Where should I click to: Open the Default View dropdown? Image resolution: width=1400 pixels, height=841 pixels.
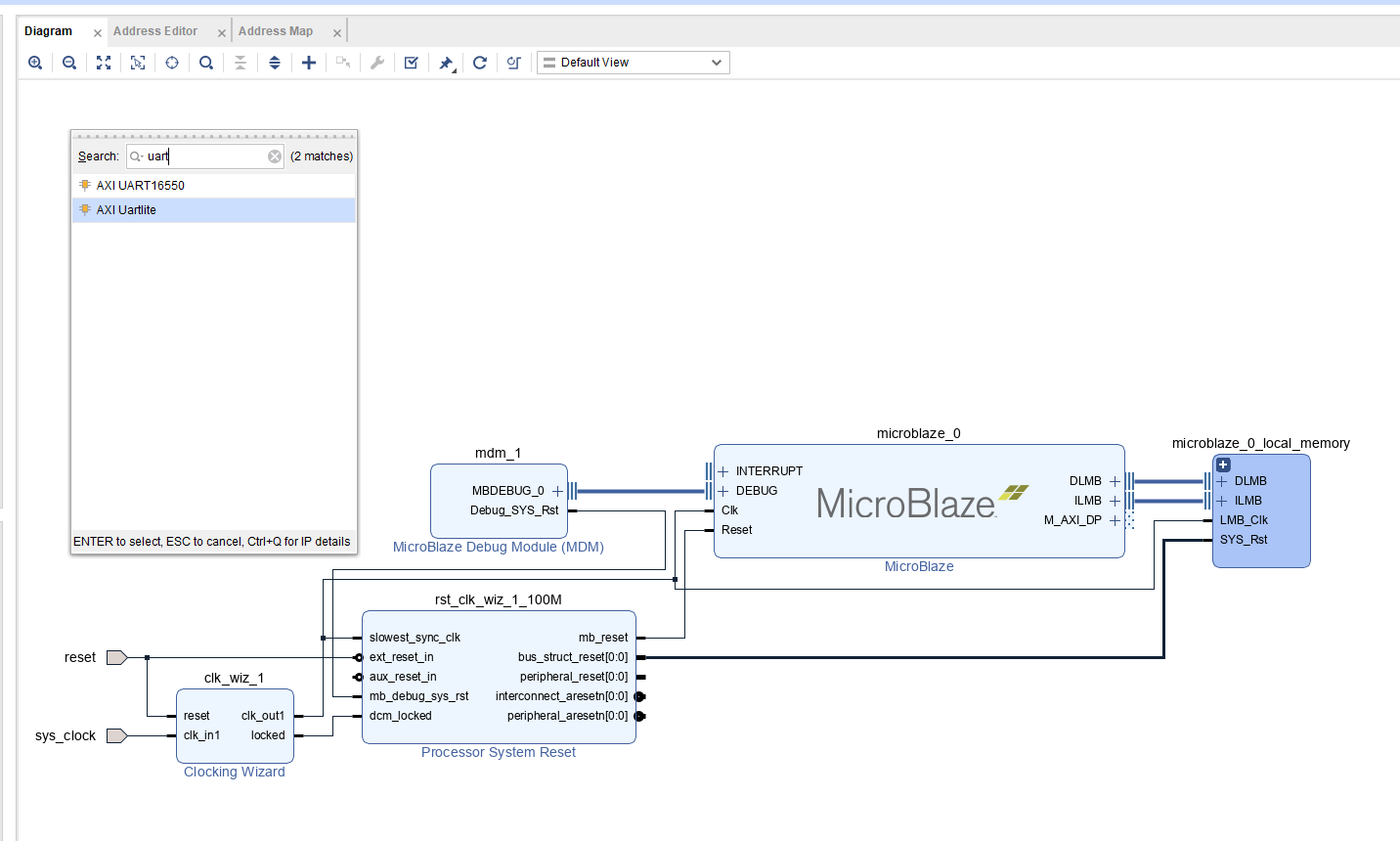tap(633, 63)
